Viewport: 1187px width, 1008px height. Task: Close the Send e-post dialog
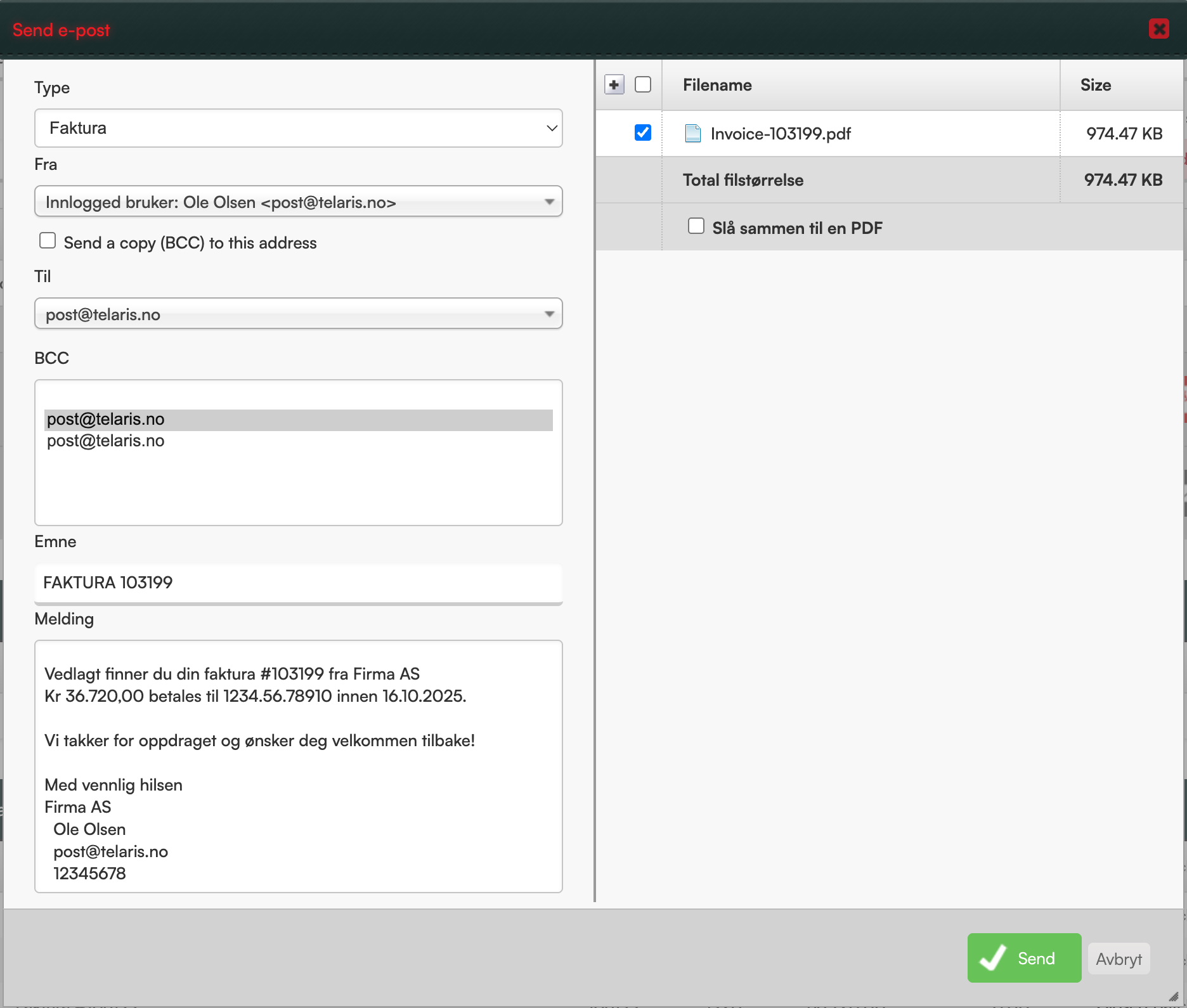point(1159,29)
